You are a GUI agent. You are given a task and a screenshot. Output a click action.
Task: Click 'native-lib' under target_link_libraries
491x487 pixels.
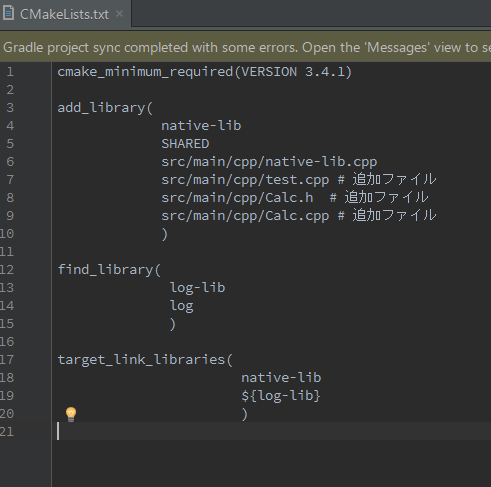tap(281, 378)
